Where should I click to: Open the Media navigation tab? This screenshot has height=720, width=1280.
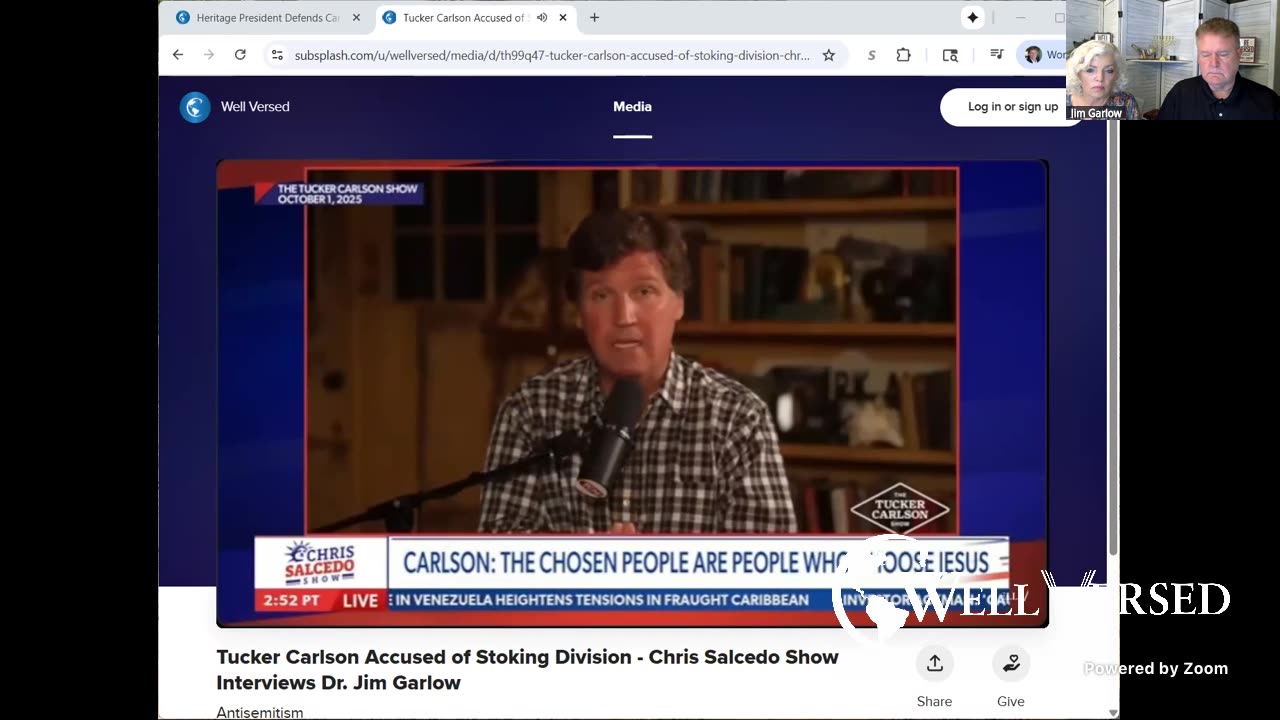[x=632, y=107]
